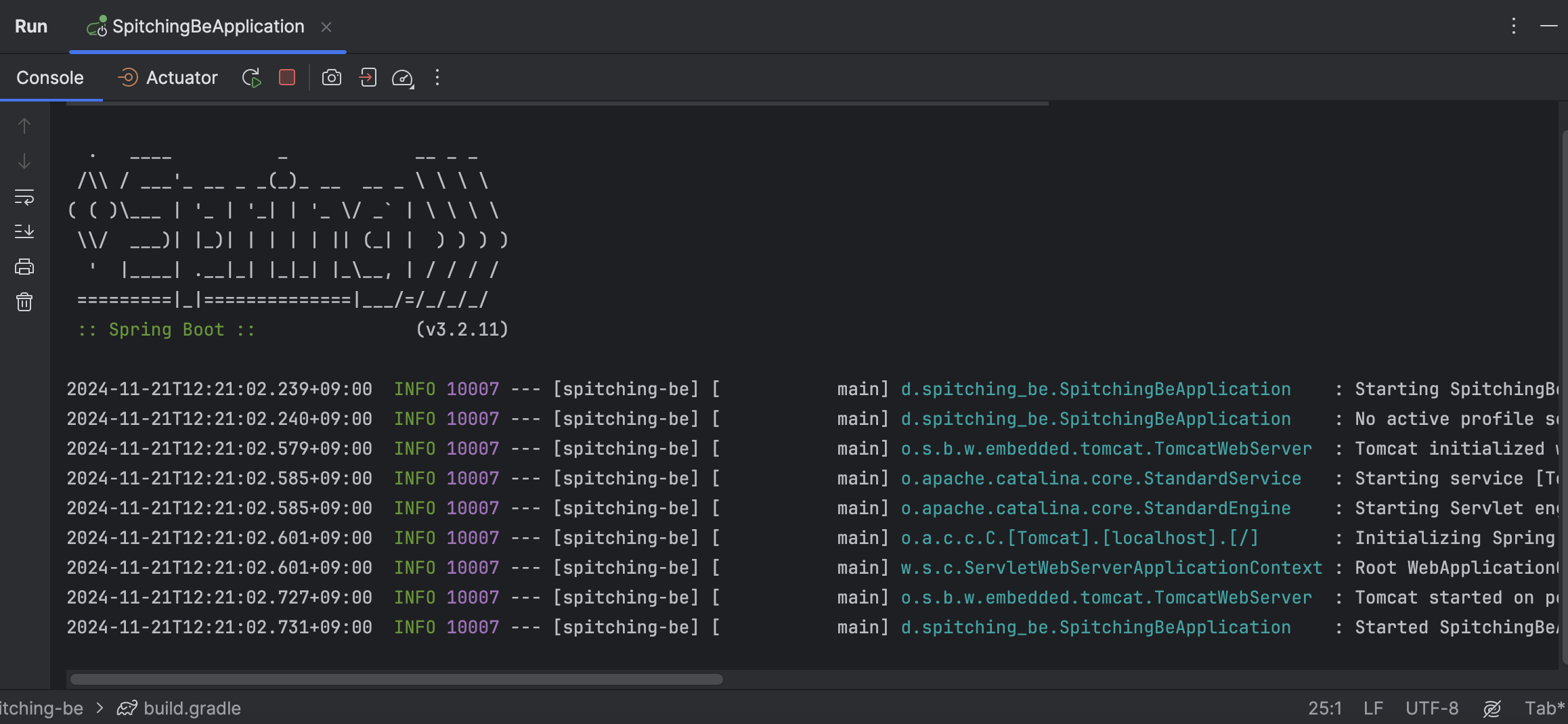The width and height of the screenshot is (1568, 724).
Task: Click the spitching-be breadcrumb segment
Action: point(41,708)
